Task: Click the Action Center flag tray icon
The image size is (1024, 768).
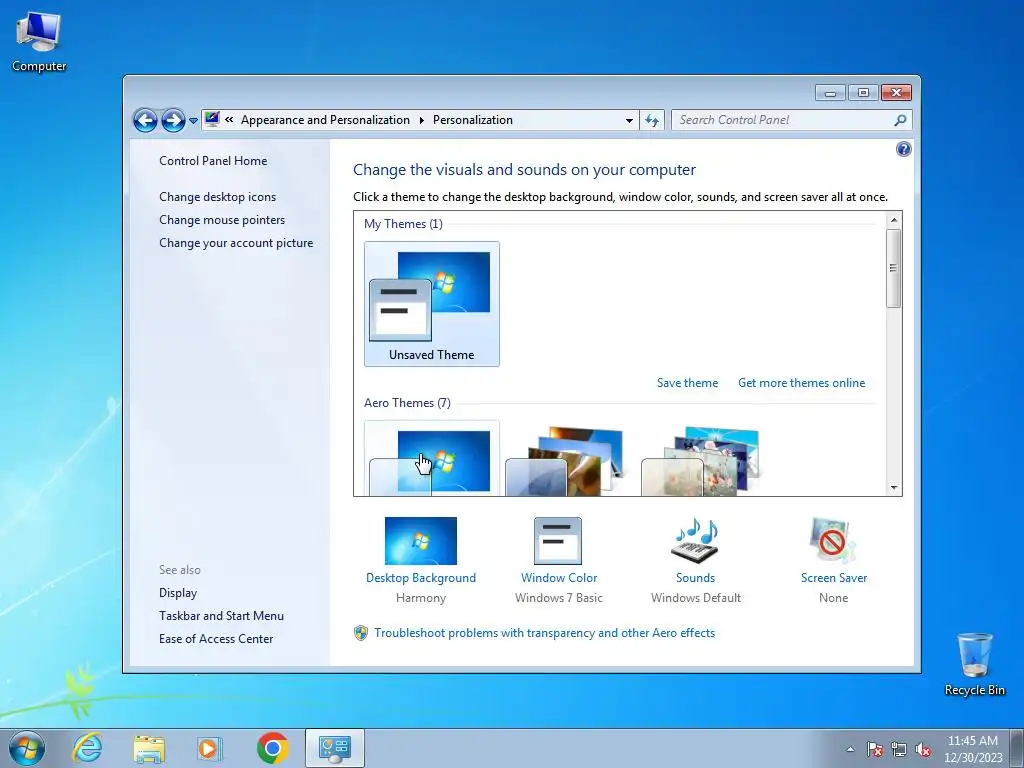Action: (874, 750)
